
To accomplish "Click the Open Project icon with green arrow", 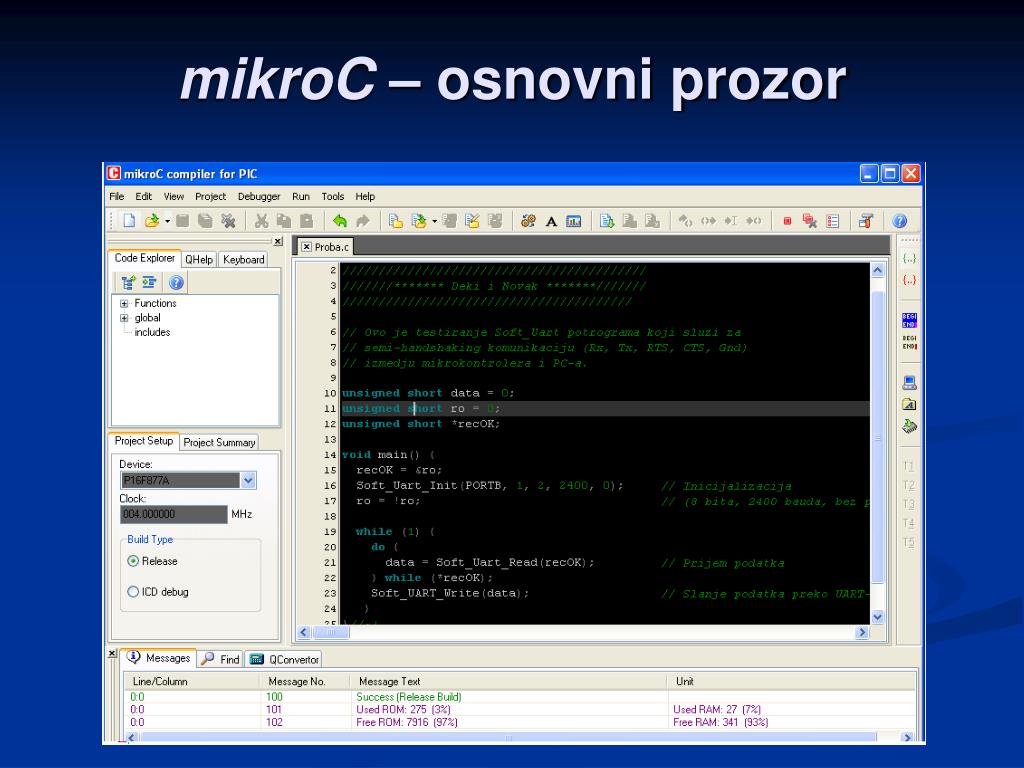I will pyautogui.click(x=418, y=221).
